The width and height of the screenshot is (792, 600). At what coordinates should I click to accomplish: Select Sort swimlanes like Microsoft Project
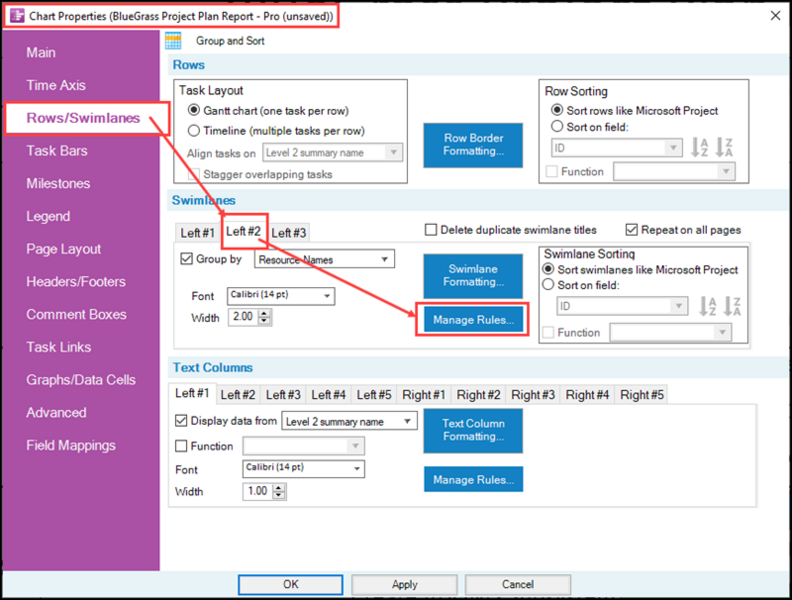click(x=548, y=269)
